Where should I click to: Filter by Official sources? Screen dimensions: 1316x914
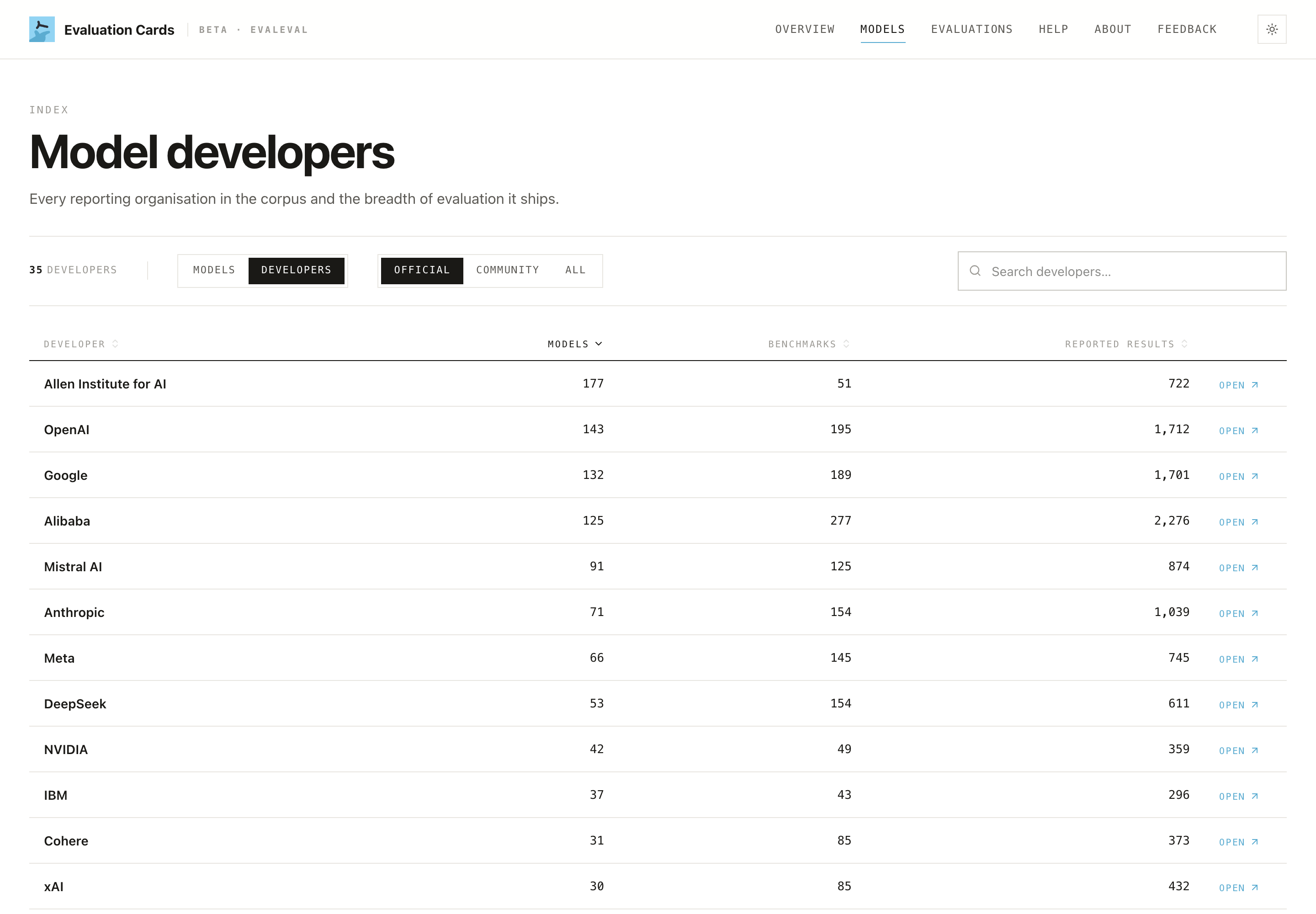pyautogui.click(x=422, y=270)
